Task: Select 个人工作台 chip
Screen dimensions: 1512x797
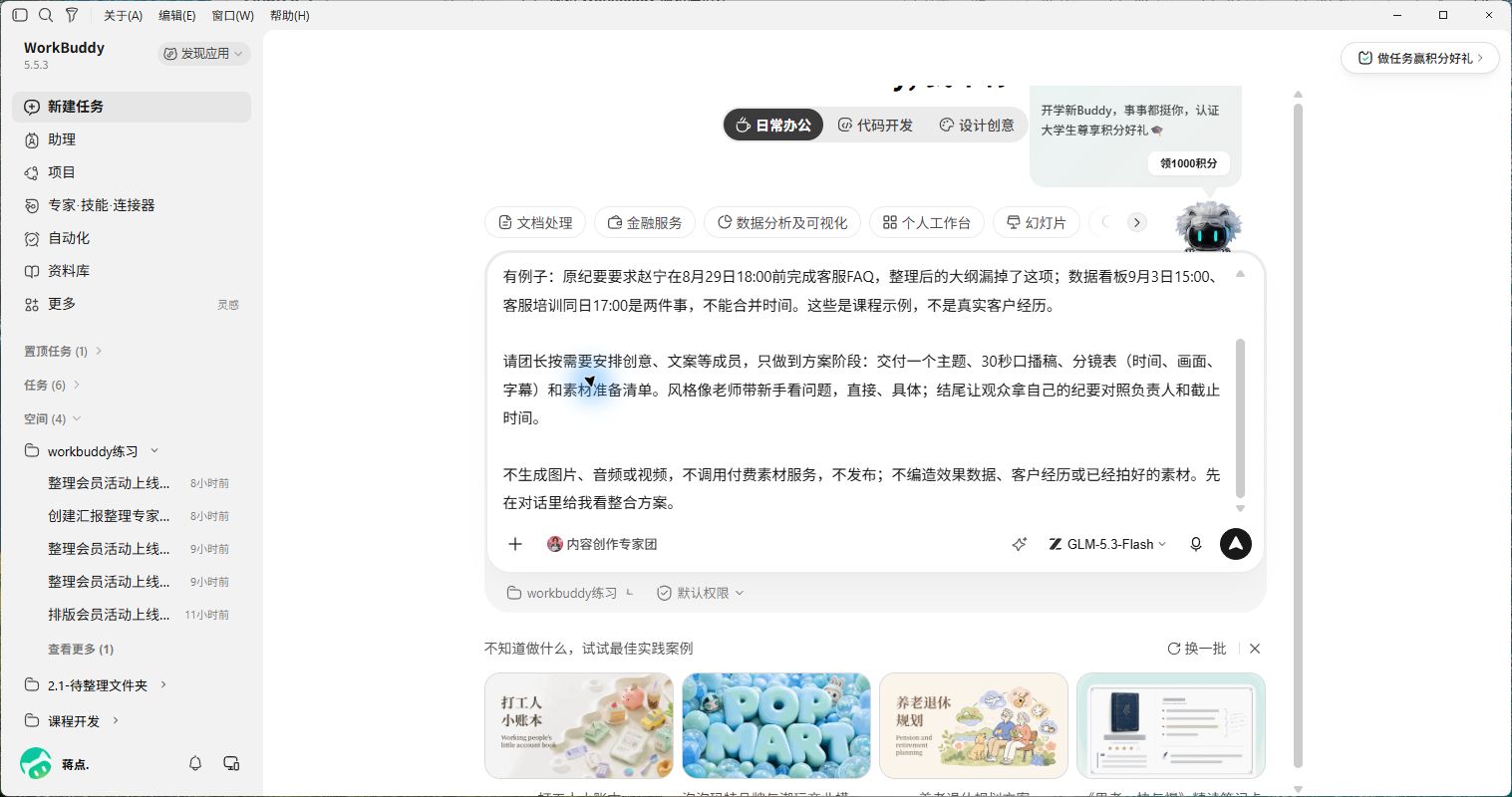Action: coord(927,223)
